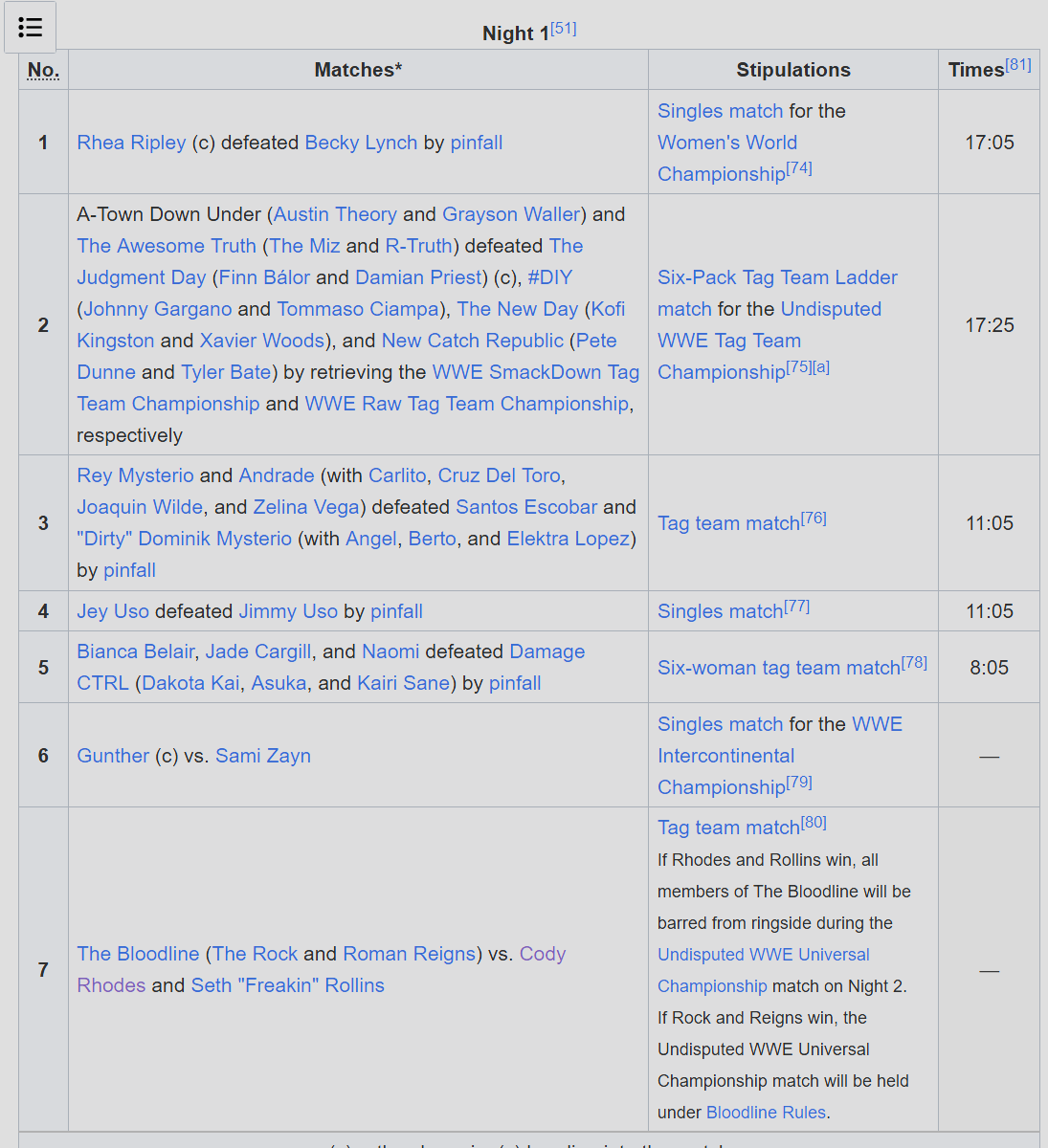Open the Naomi link

[390, 651]
